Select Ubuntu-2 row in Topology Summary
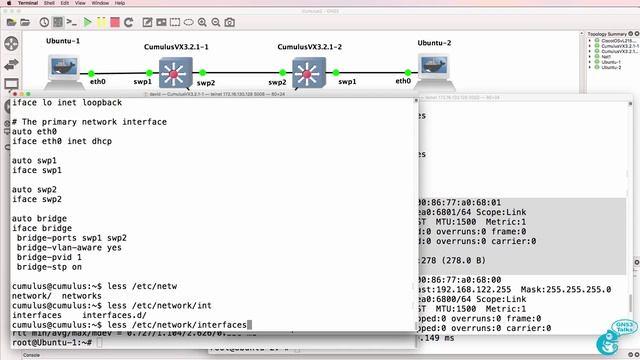Screen dimensions: 640x360 tap(611, 67)
